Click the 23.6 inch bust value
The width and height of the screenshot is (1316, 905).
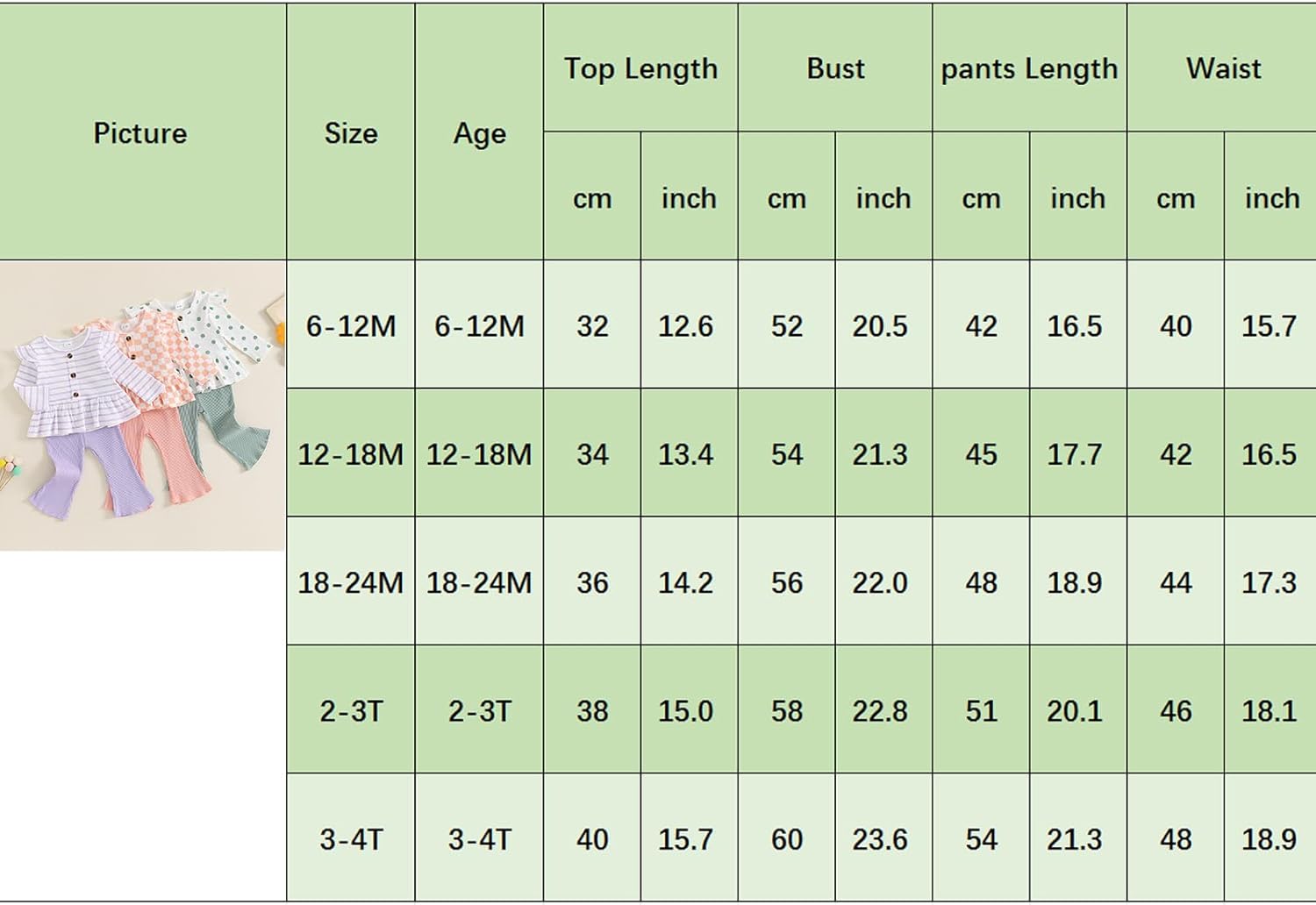pos(881,839)
